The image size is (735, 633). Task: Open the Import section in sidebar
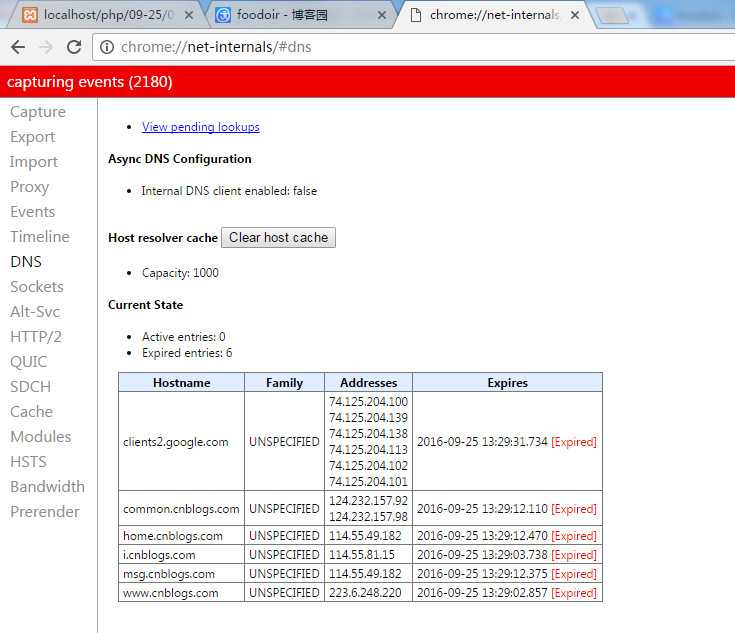(x=34, y=162)
